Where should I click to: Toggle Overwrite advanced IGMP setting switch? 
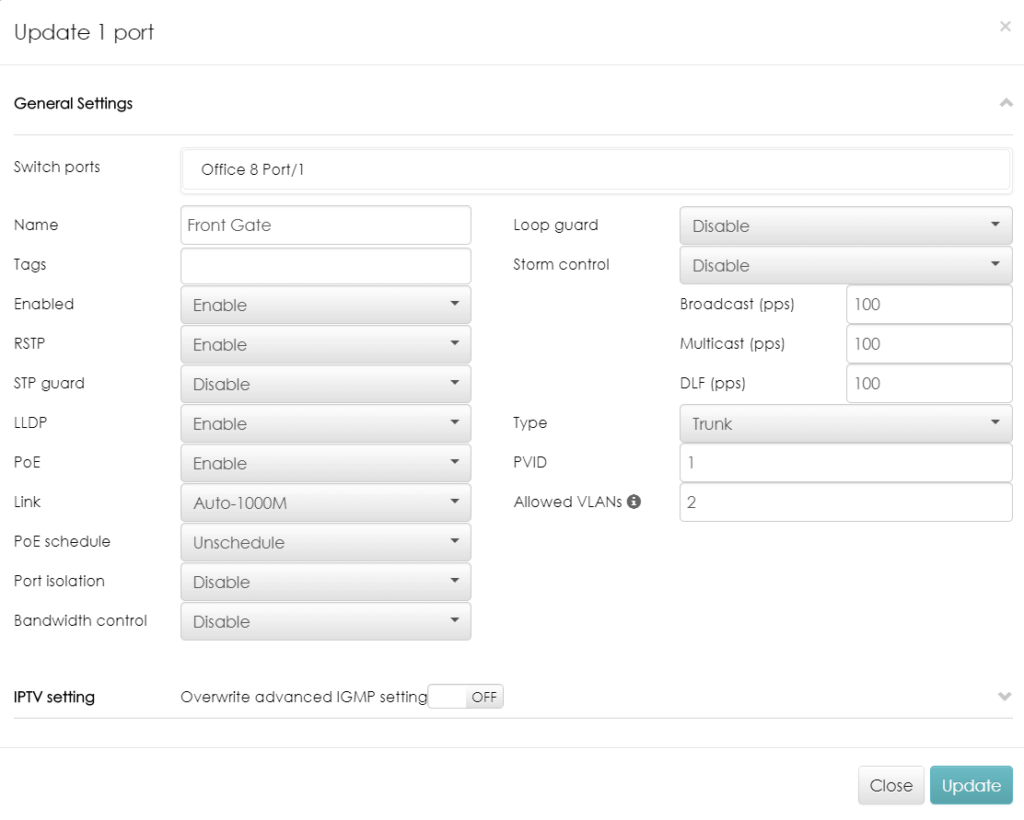click(x=466, y=697)
